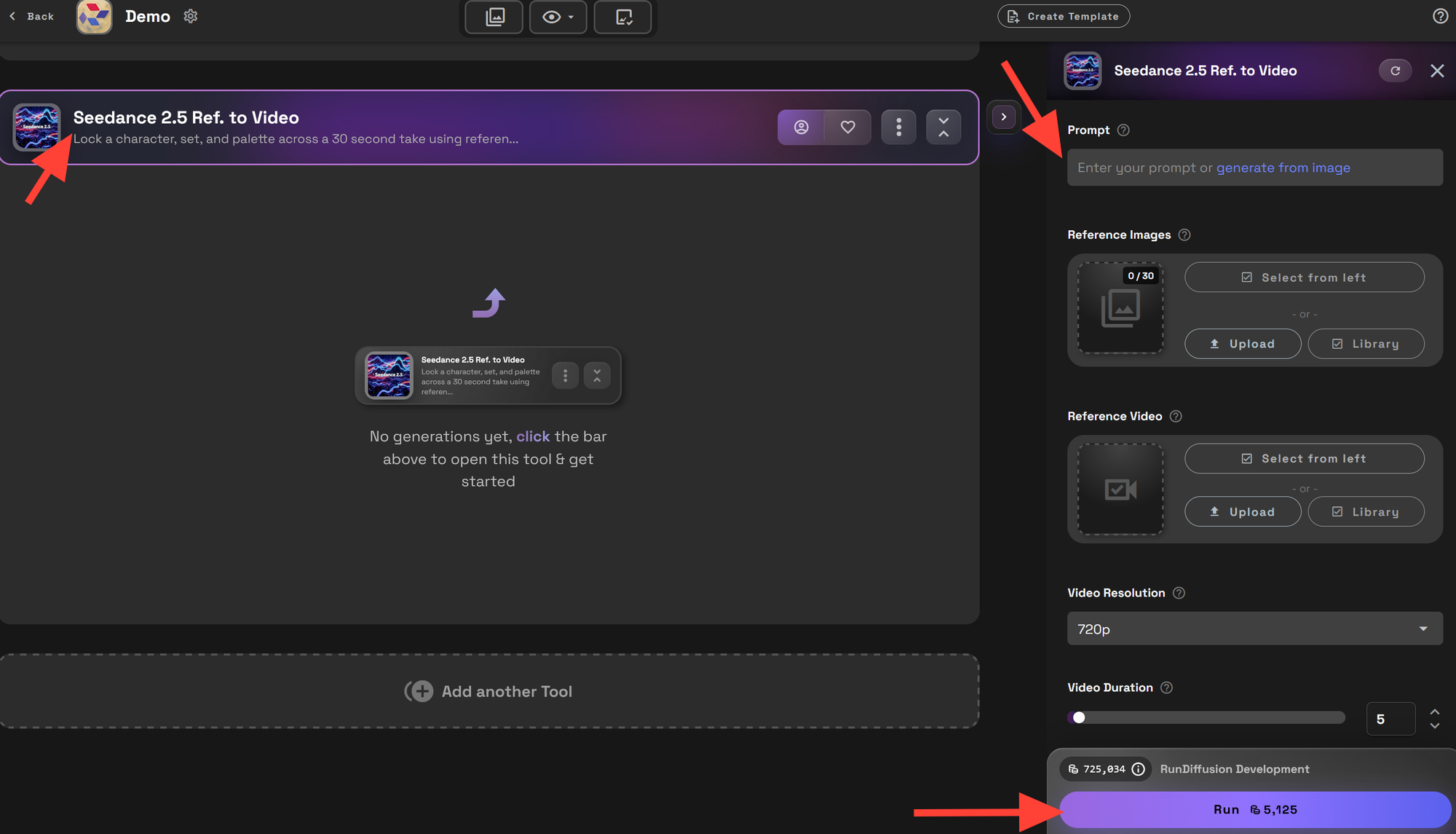Show help for Video Duration

1166,688
